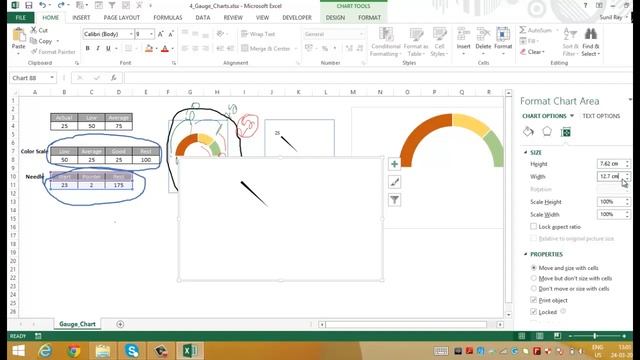The height and width of the screenshot is (360, 640).
Task: Open the number format General dropdown
Action: 361,34
